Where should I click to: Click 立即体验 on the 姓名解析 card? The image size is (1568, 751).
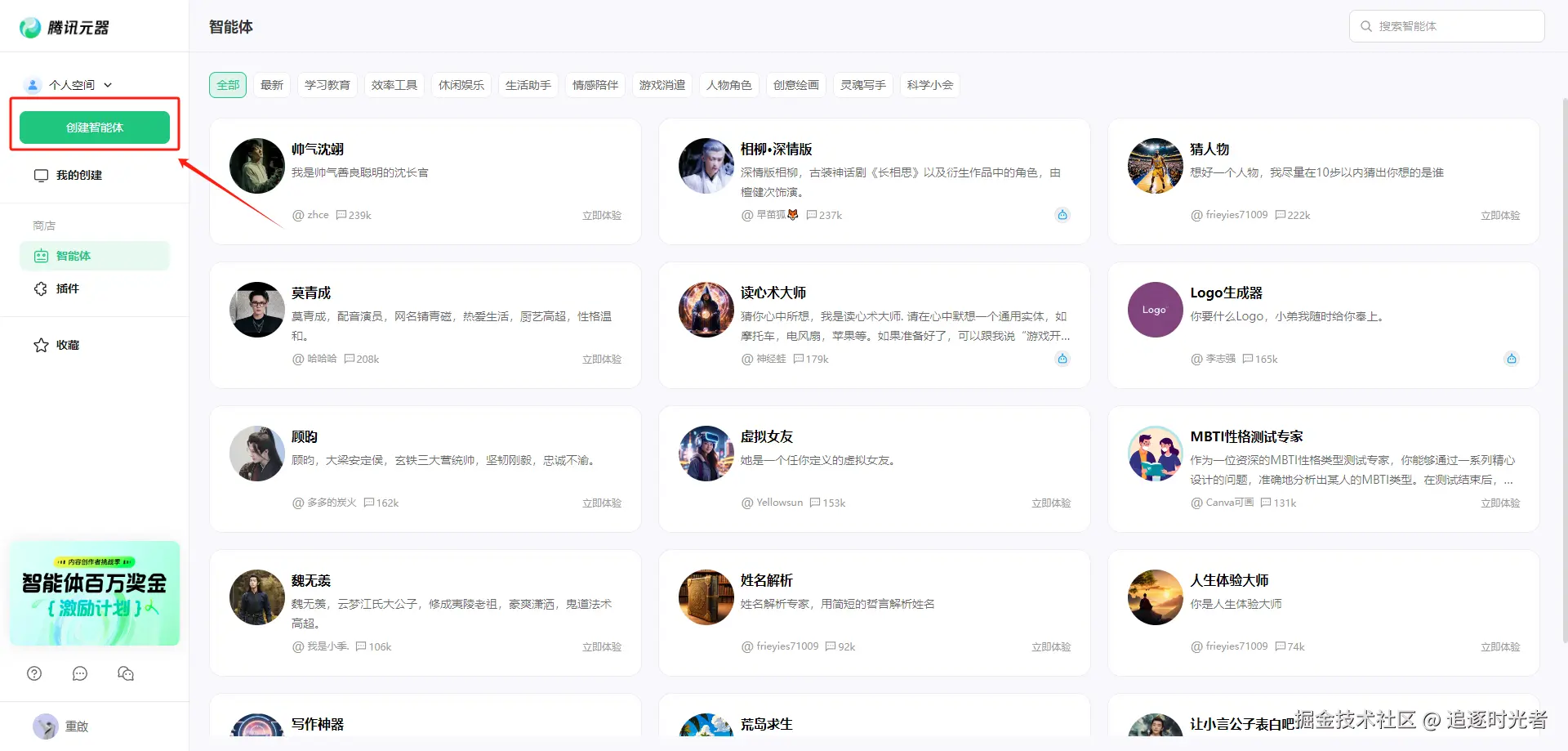(1051, 647)
